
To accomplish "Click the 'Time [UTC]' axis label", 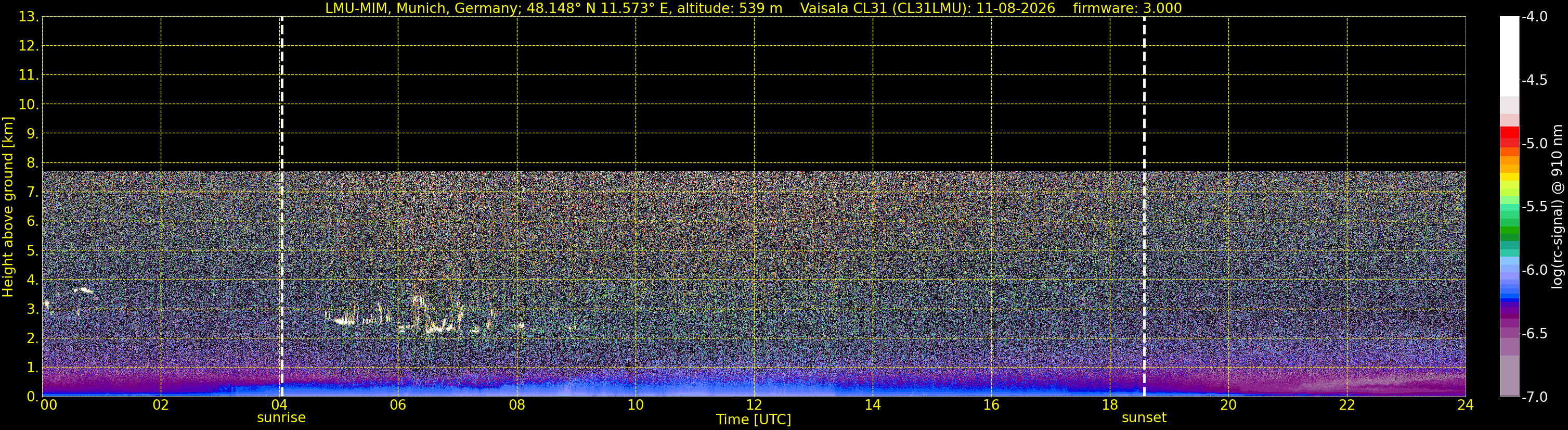I will point(754,420).
